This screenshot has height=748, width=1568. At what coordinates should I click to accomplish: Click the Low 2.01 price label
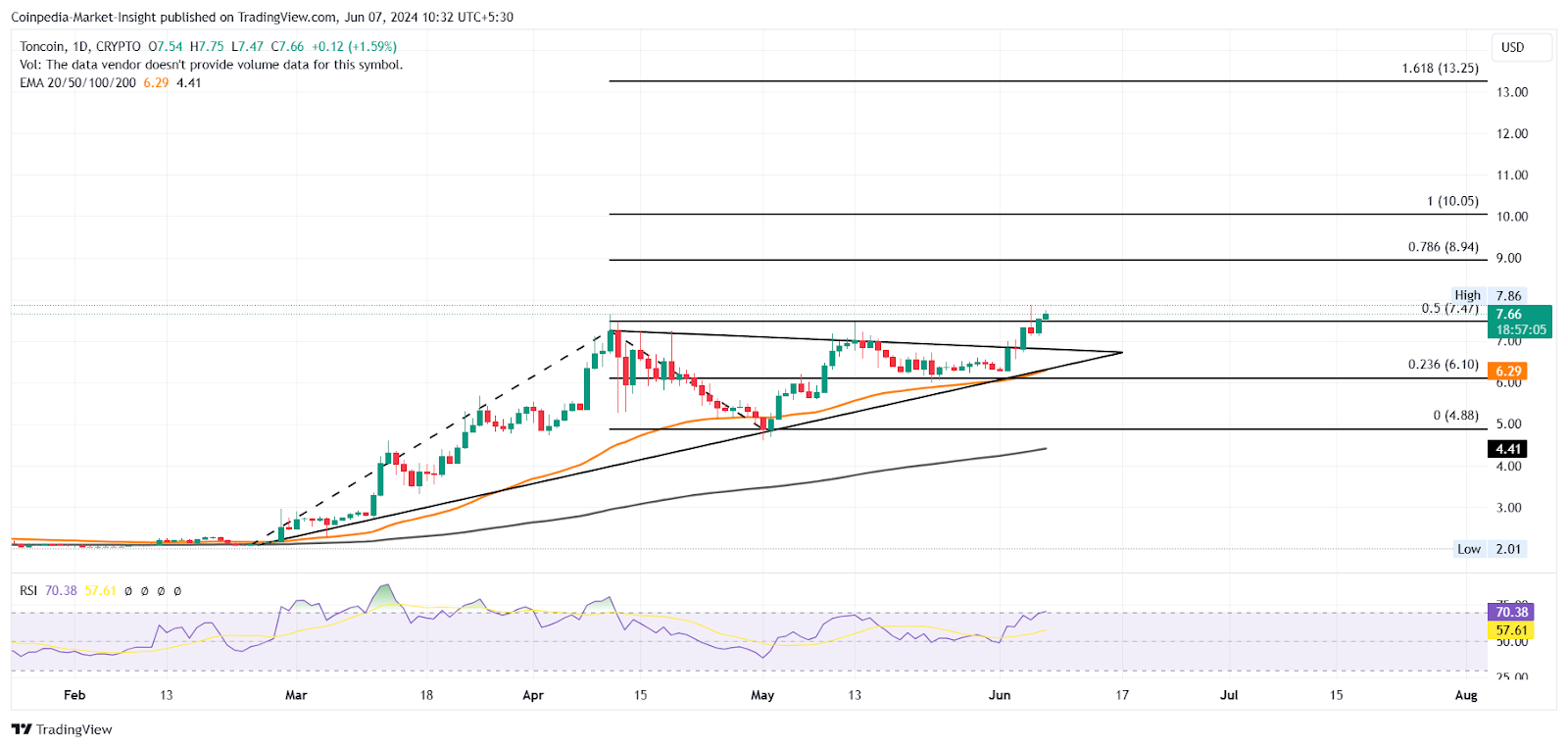1490,549
